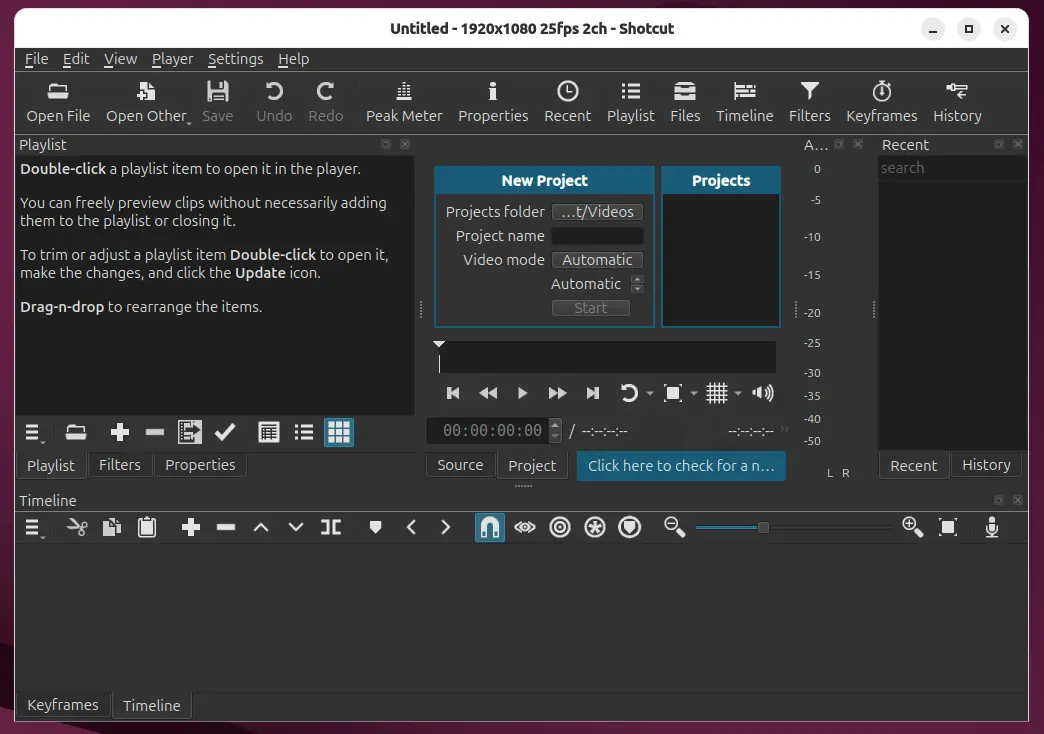Enable loop playback in the player

click(630, 393)
